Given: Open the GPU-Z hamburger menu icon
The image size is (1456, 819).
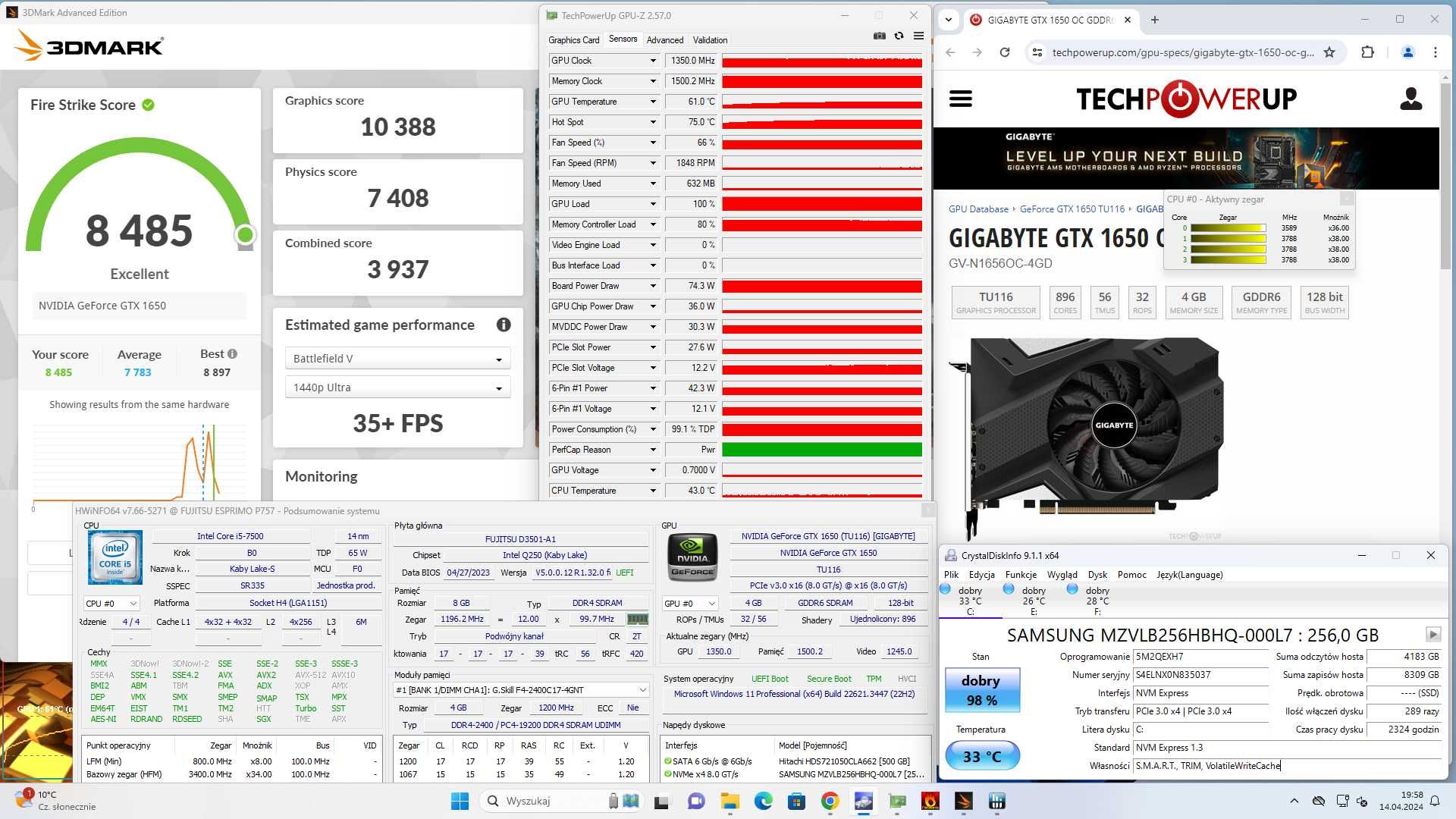Looking at the screenshot, I should click(918, 36).
